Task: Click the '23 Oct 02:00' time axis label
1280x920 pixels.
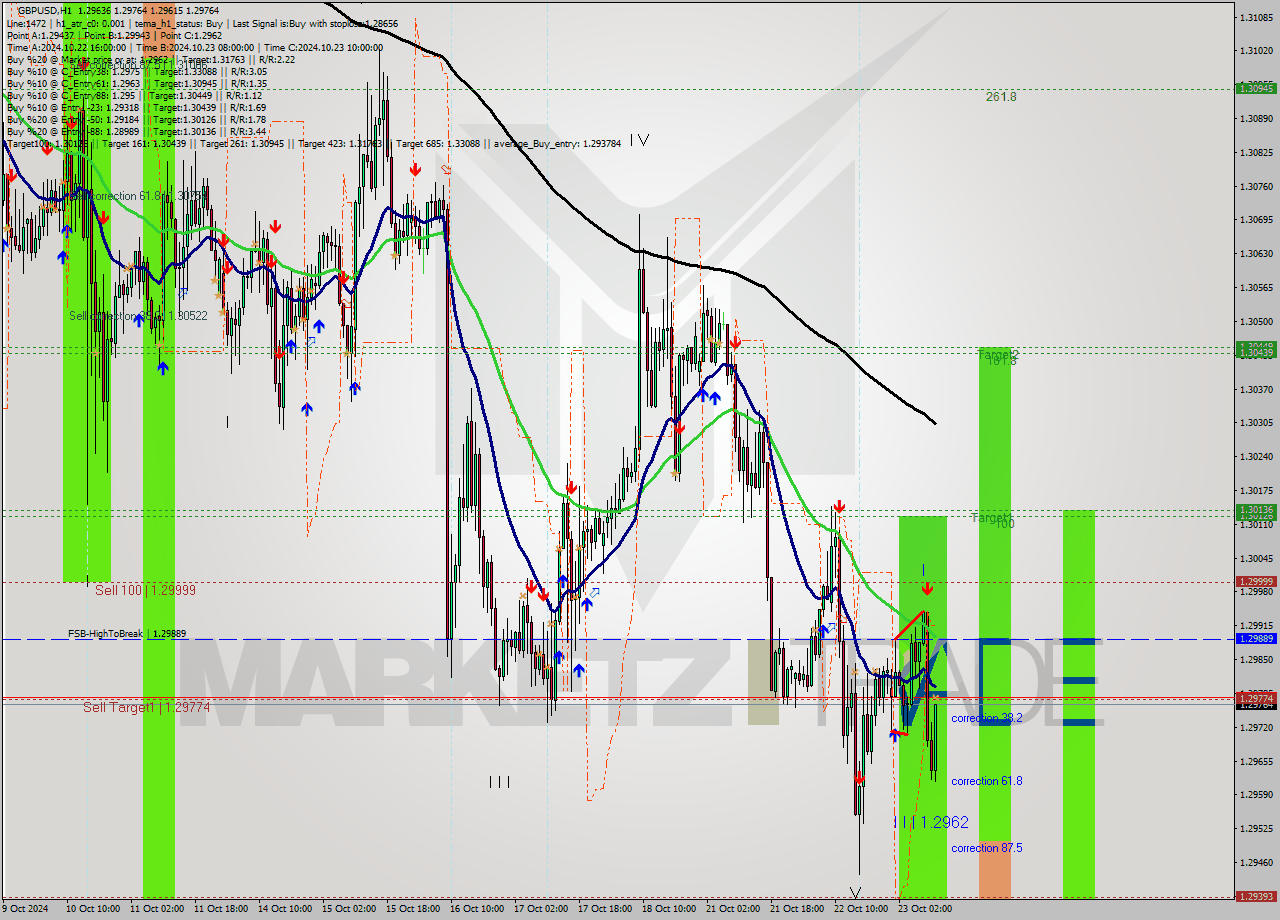Action: 924,909
